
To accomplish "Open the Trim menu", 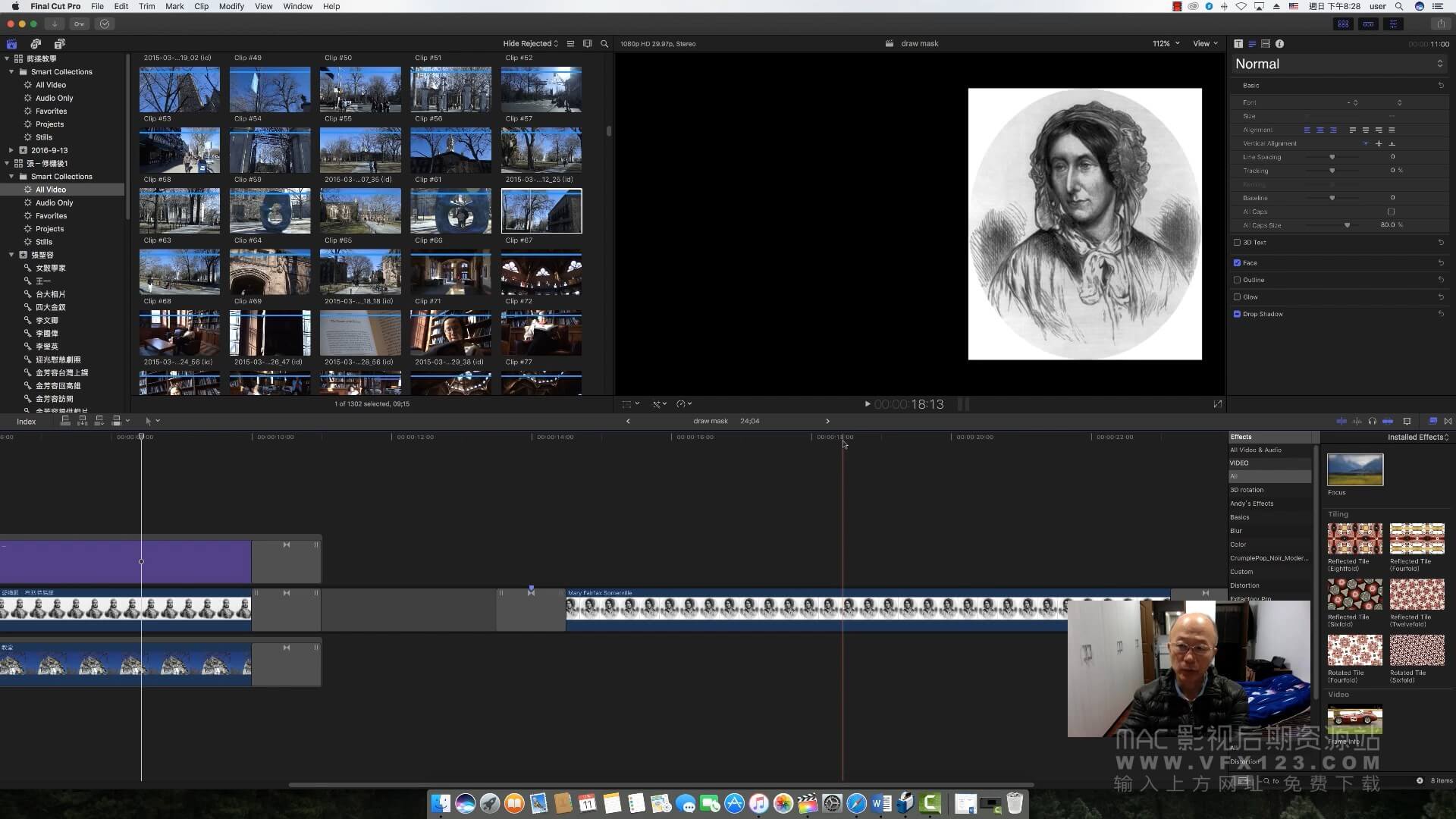I will (x=146, y=6).
